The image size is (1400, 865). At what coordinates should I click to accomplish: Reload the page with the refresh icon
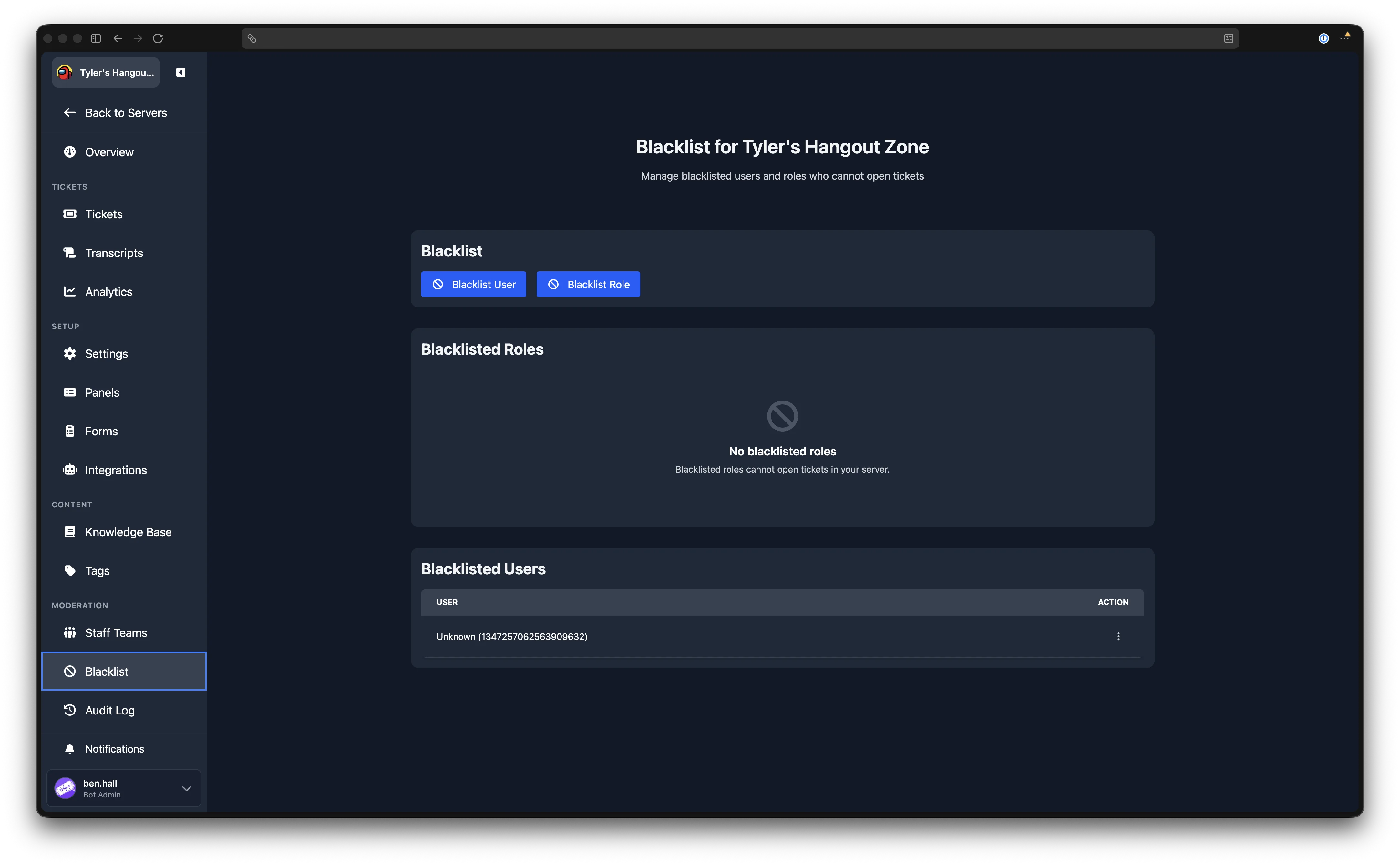click(158, 38)
